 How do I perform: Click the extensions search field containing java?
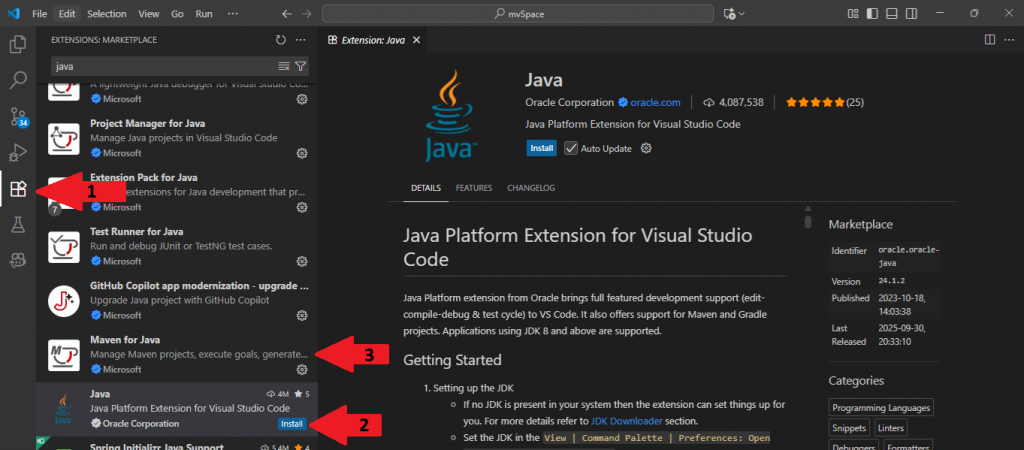[x=160, y=66]
